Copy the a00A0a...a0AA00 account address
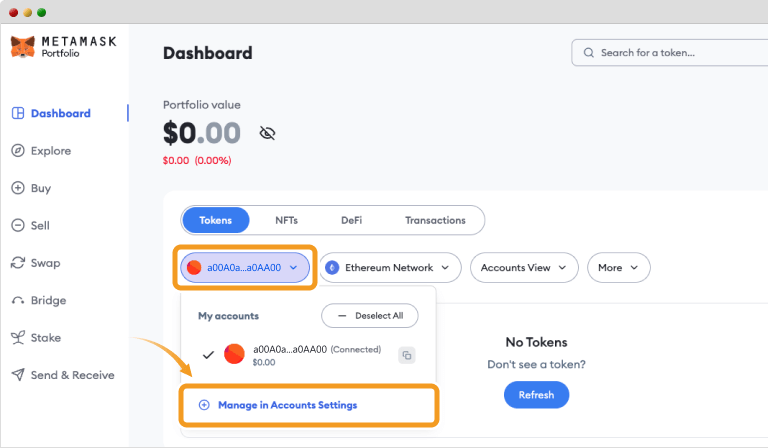The height and width of the screenshot is (448, 768). (x=407, y=355)
